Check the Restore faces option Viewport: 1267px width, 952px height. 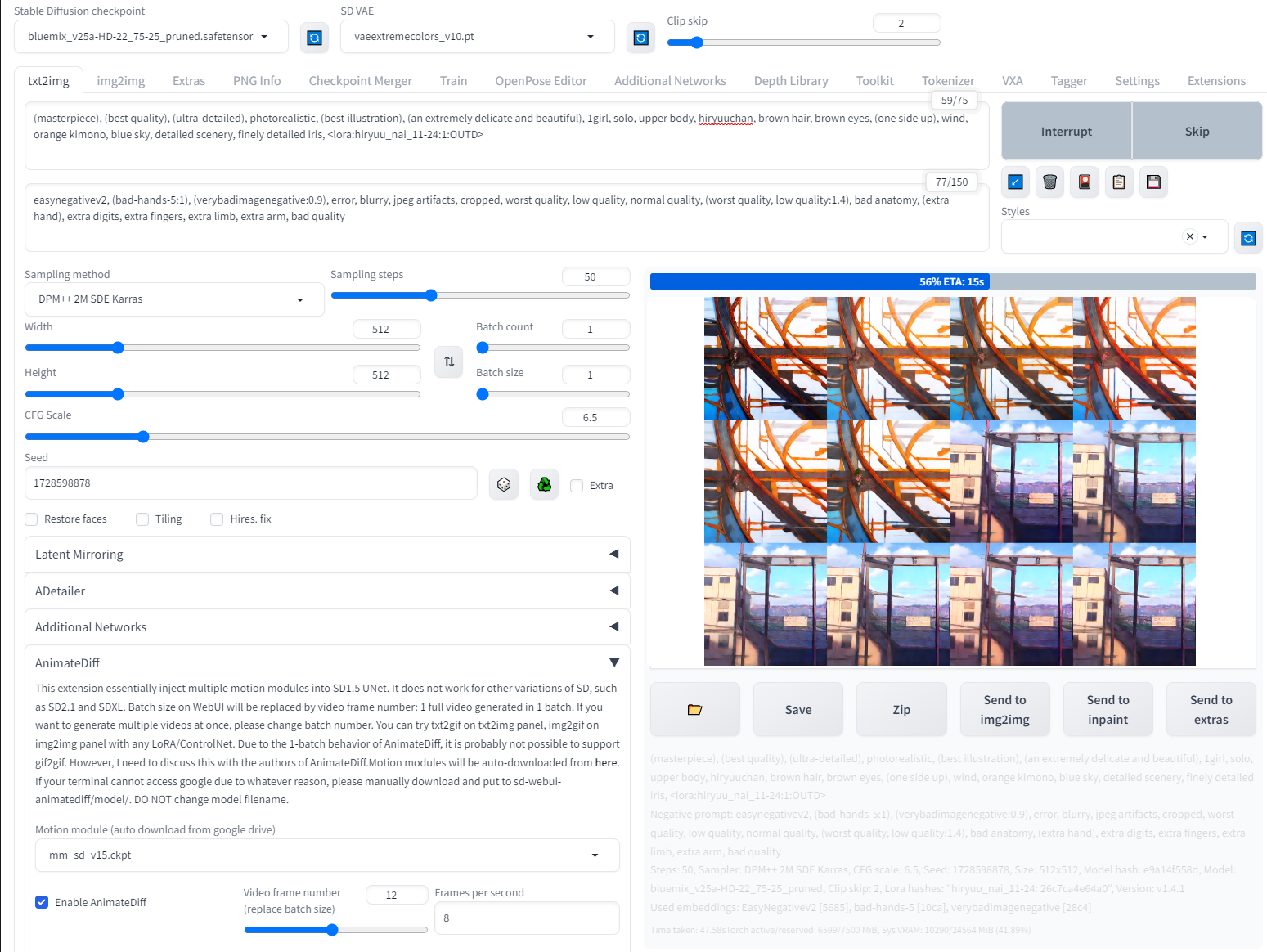30,519
